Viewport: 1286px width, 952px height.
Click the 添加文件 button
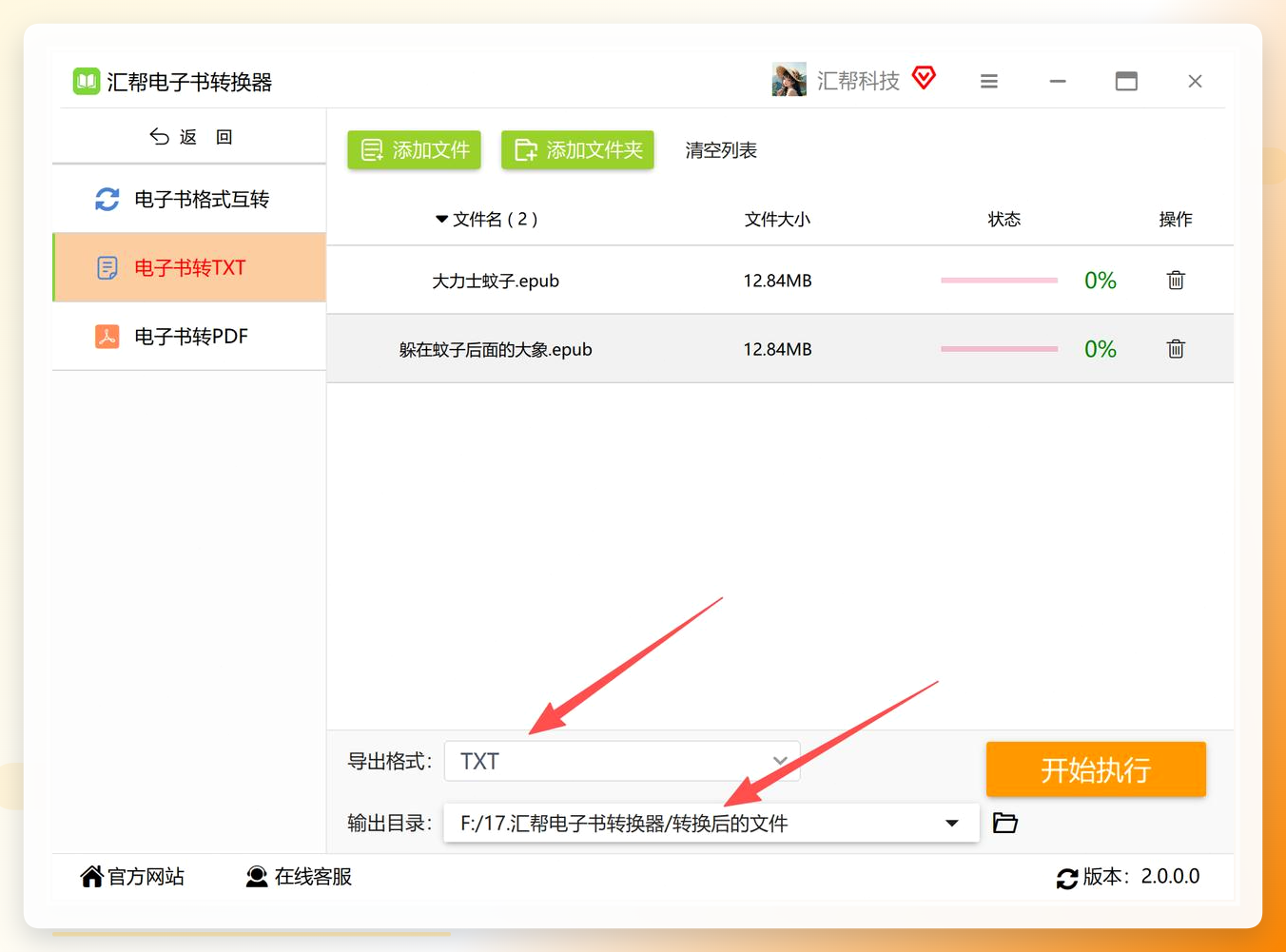[x=415, y=150]
